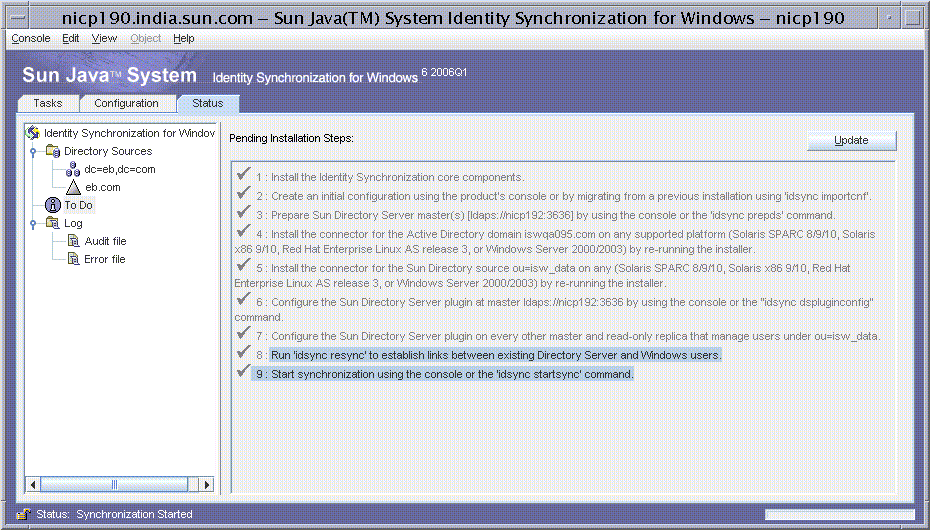The width and height of the screenshot is (930, 530).
Task: Click step 9 checkmark for start synchronization
Action: pyautogui.click(x=243, y=371)
